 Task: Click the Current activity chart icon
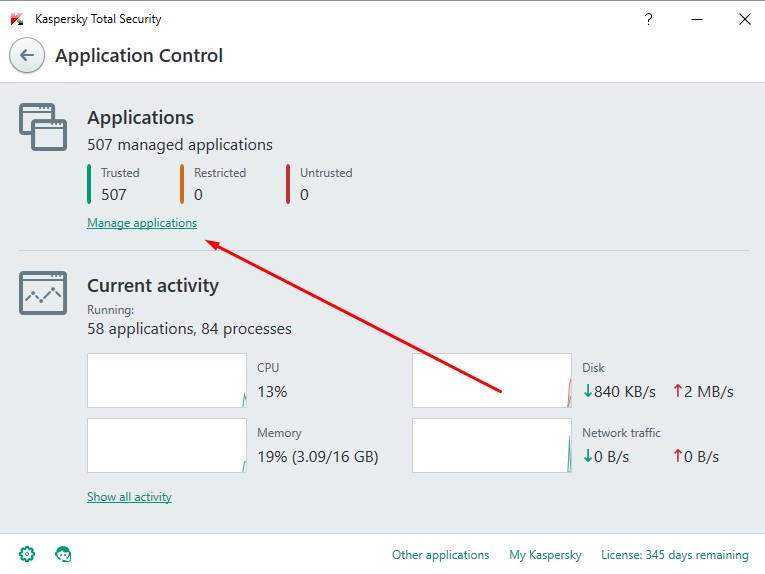(43, 293)
